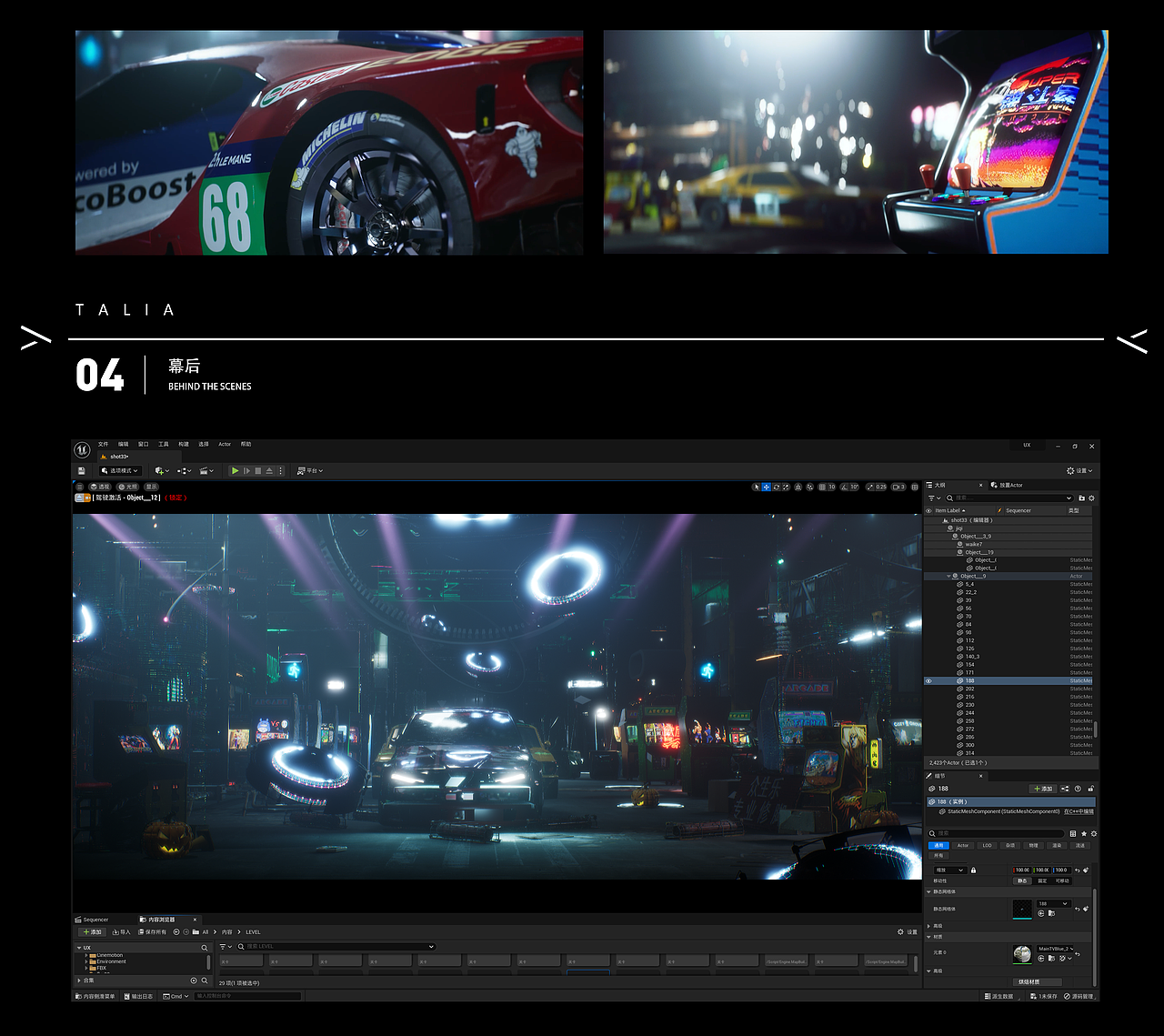The height and width of the screenshot is (1036, 1164).
Task: Open the 工具 menu
Action: point(163,444)
